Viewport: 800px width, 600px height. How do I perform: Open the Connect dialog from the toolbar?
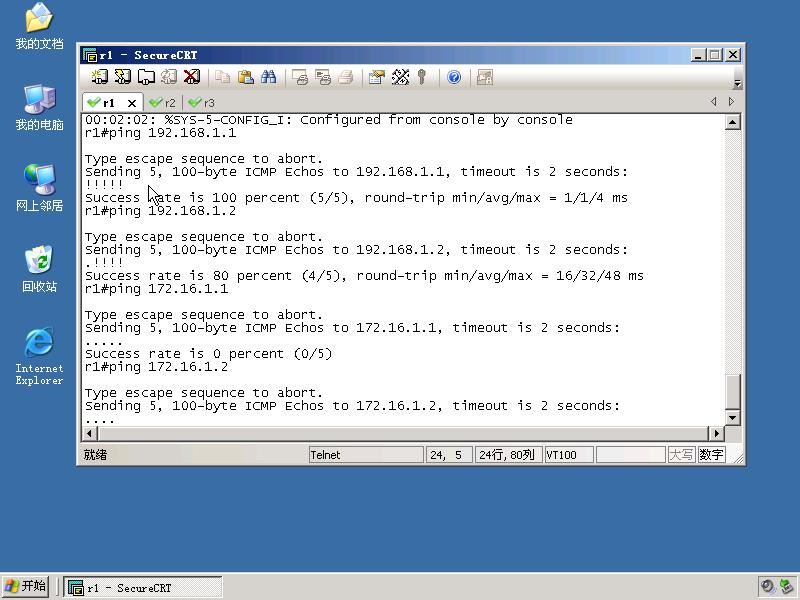coord(99,77)
